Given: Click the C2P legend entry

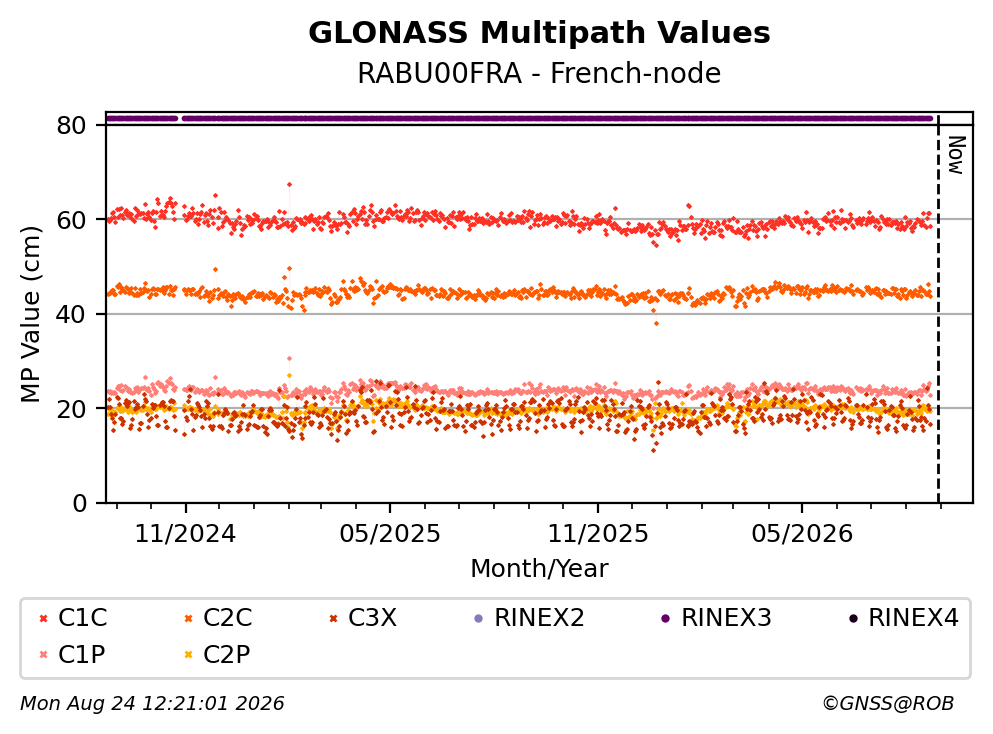Looking at the screenshot, I should tap(217, 654).
